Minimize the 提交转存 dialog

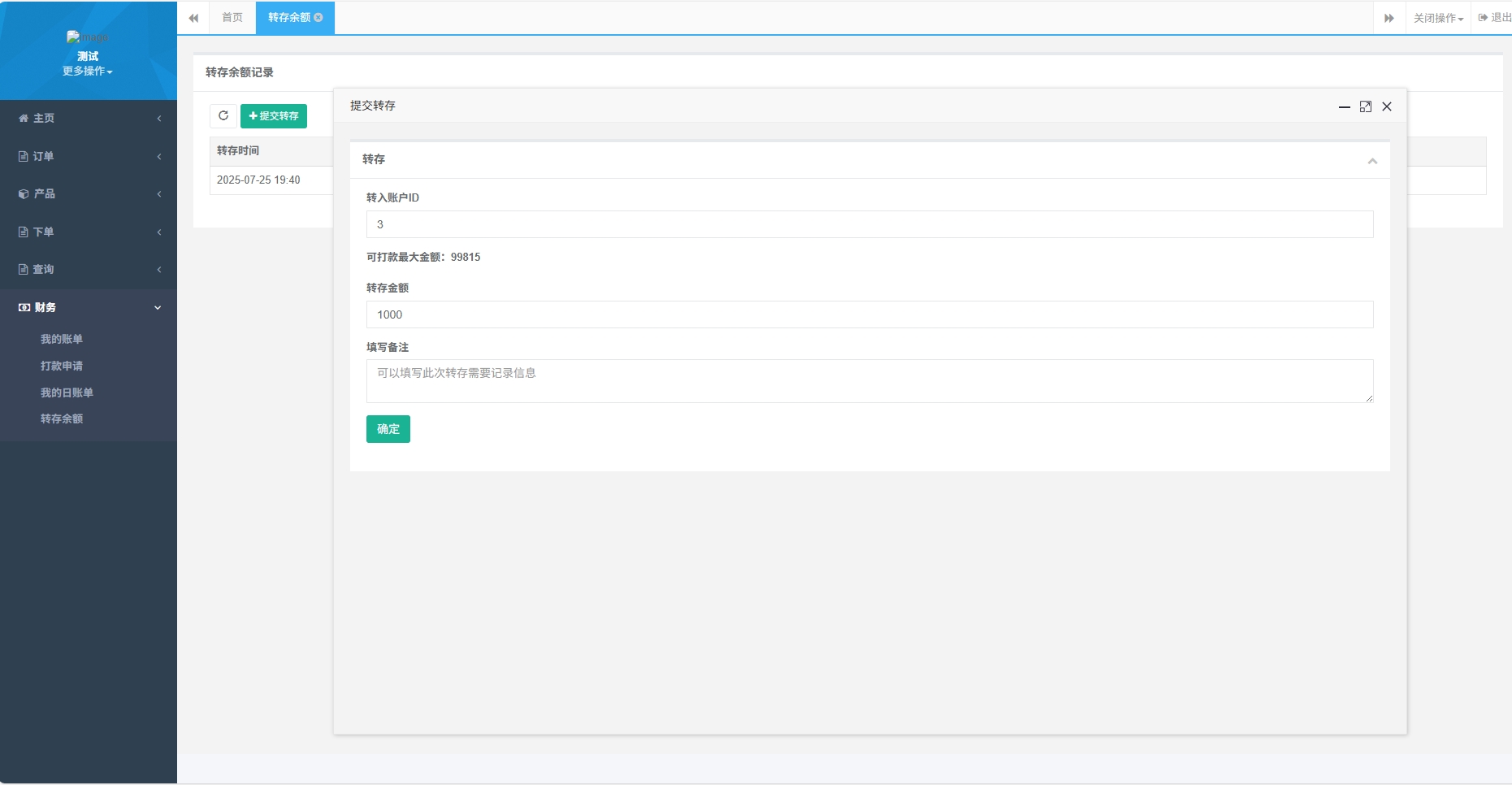[1345, 106]
